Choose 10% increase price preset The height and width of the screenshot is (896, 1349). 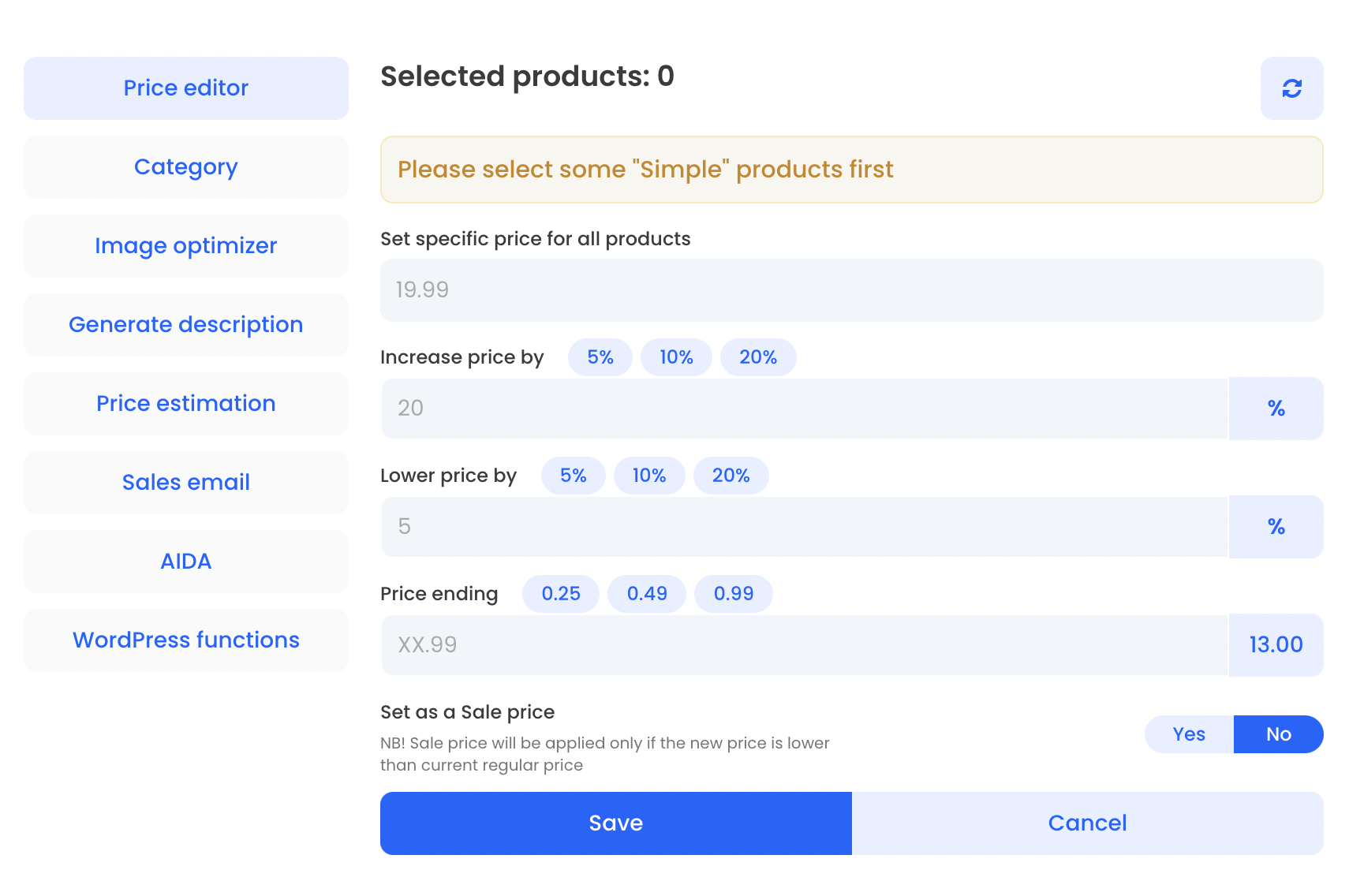click(676, 357)
